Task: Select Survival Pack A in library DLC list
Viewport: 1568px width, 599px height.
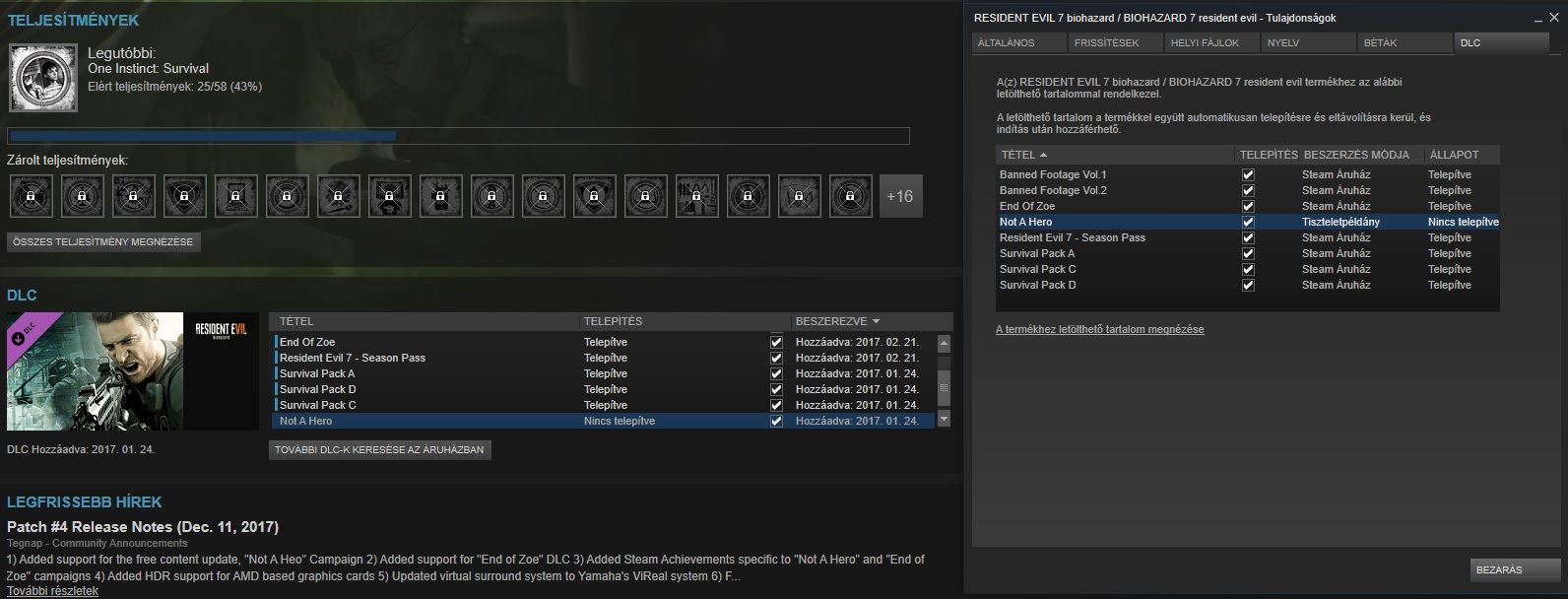Action: tap(603, 373)
